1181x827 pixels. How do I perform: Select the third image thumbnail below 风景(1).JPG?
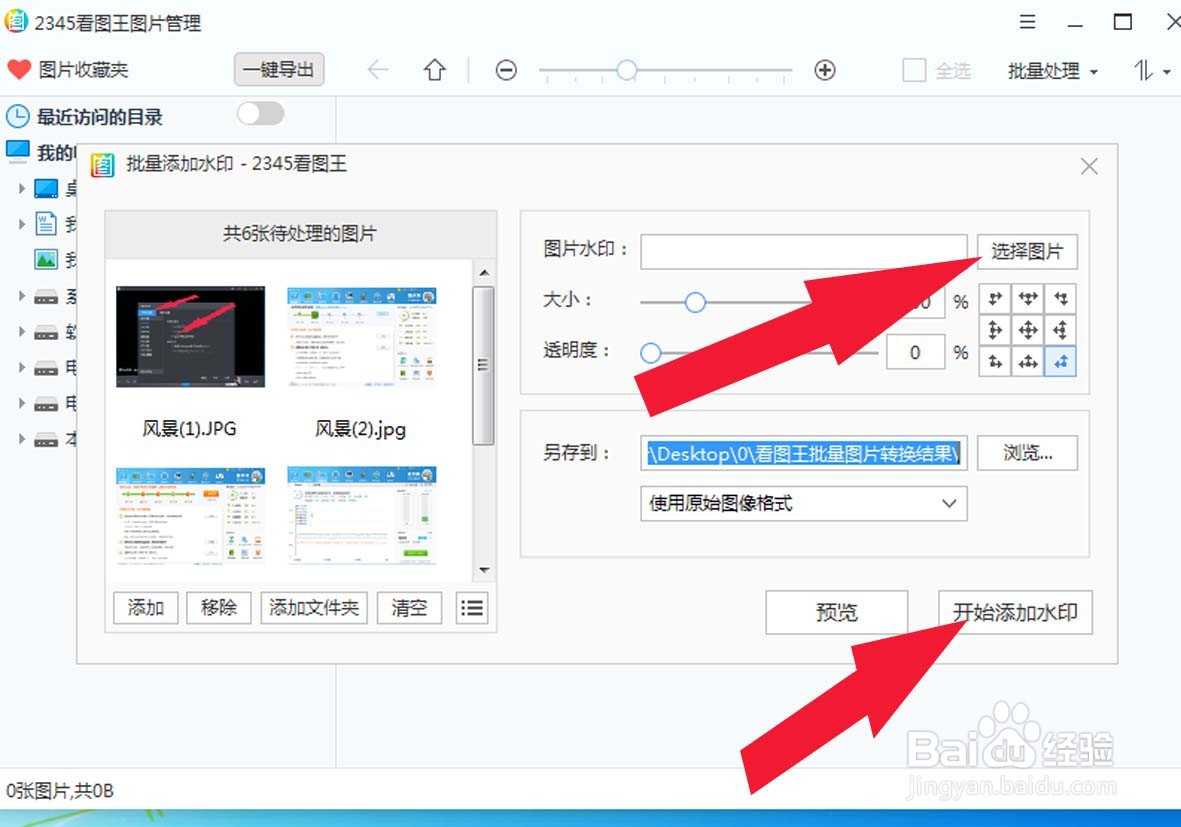click(190, 515)
